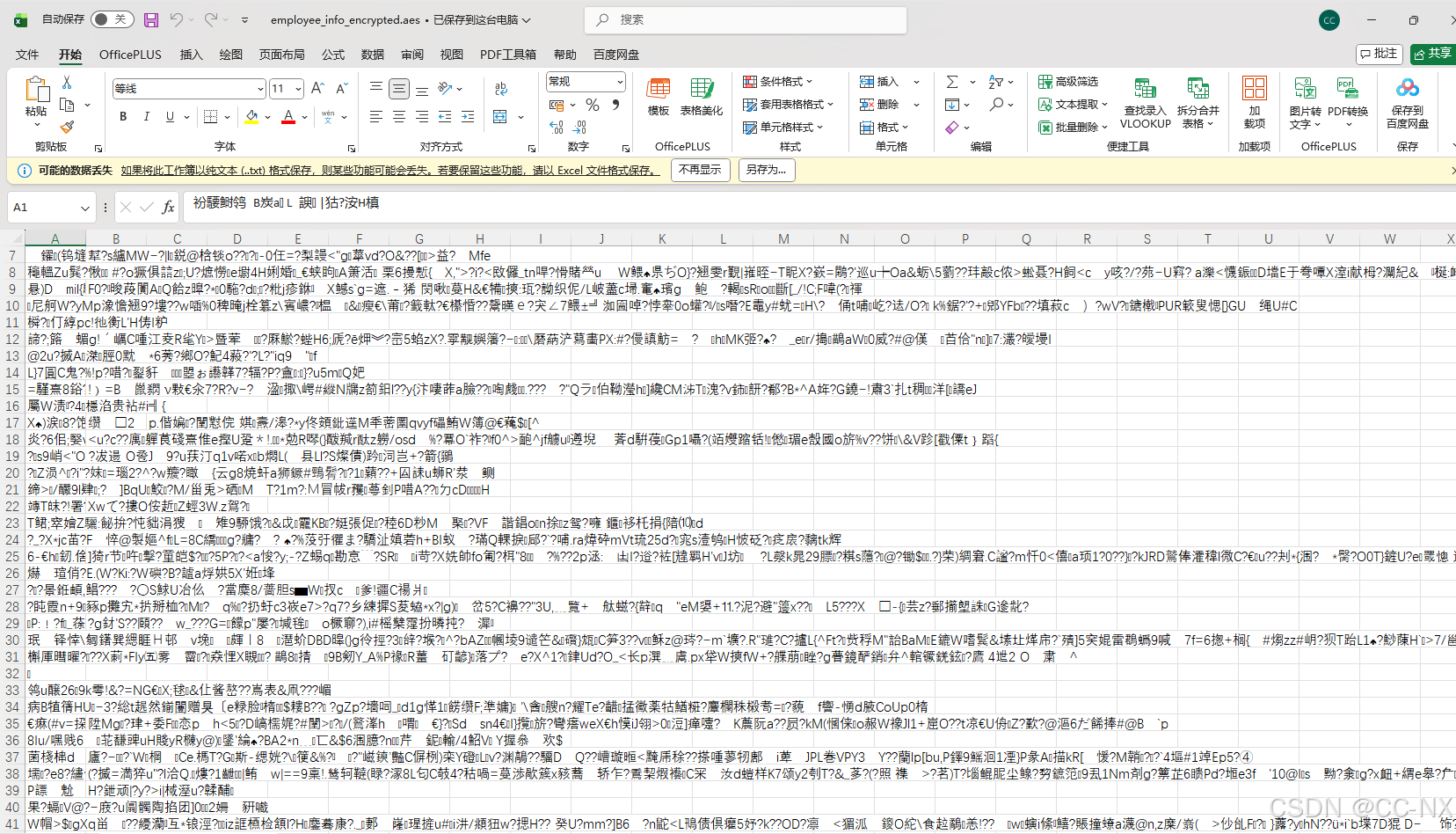Viewport: 1456px width, 834px height.
Task: Click the Save disk icon in title bar
Action: point(151,19)
